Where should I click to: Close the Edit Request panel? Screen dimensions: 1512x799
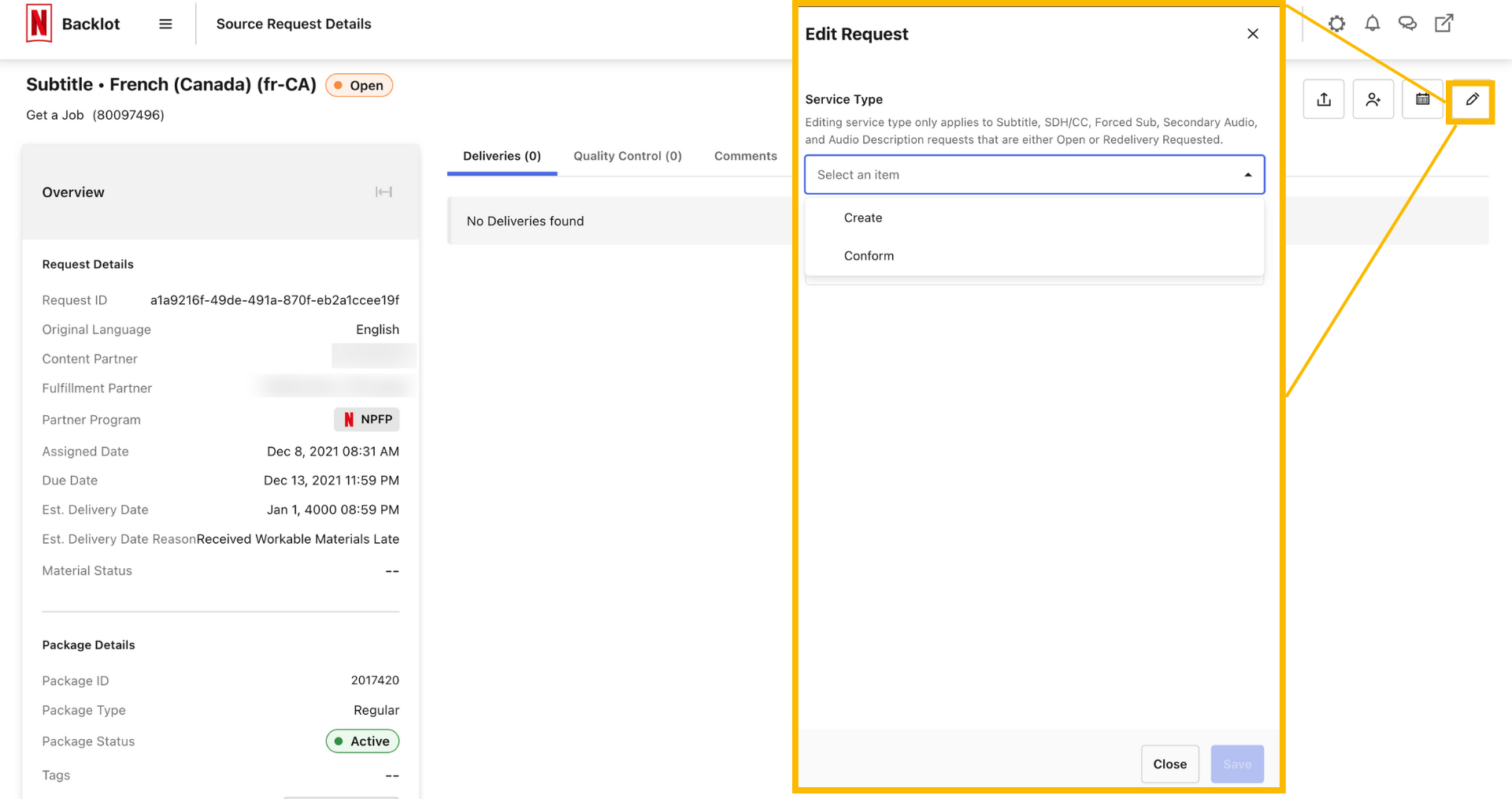tap(1252, 34)
